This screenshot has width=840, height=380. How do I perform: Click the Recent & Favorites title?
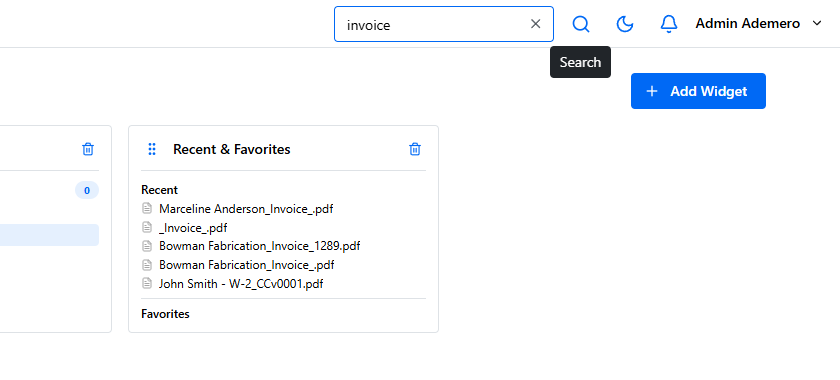coord(231,150)
